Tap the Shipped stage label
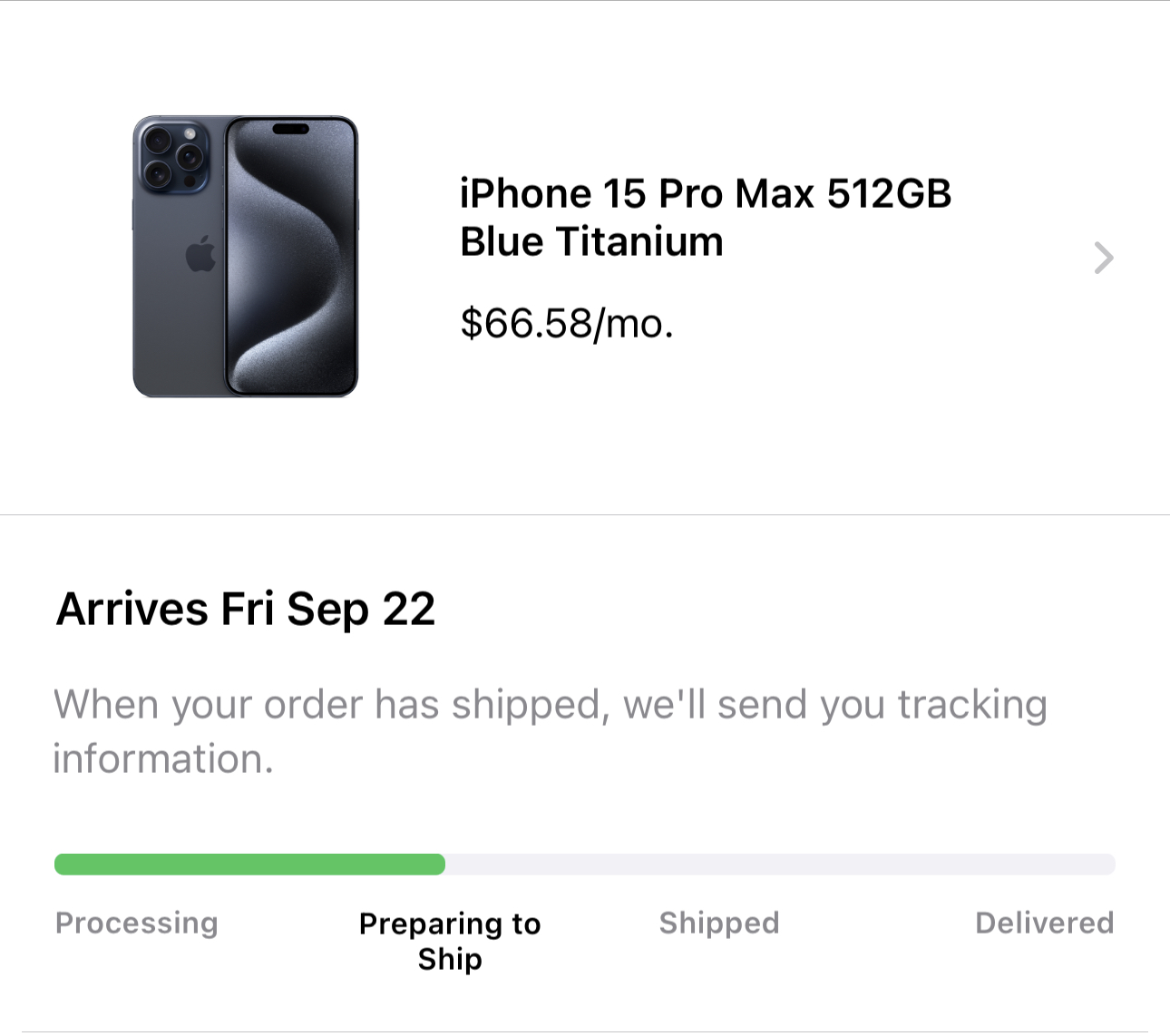Screen dimensions: 1170x1036 coord(719,923)
